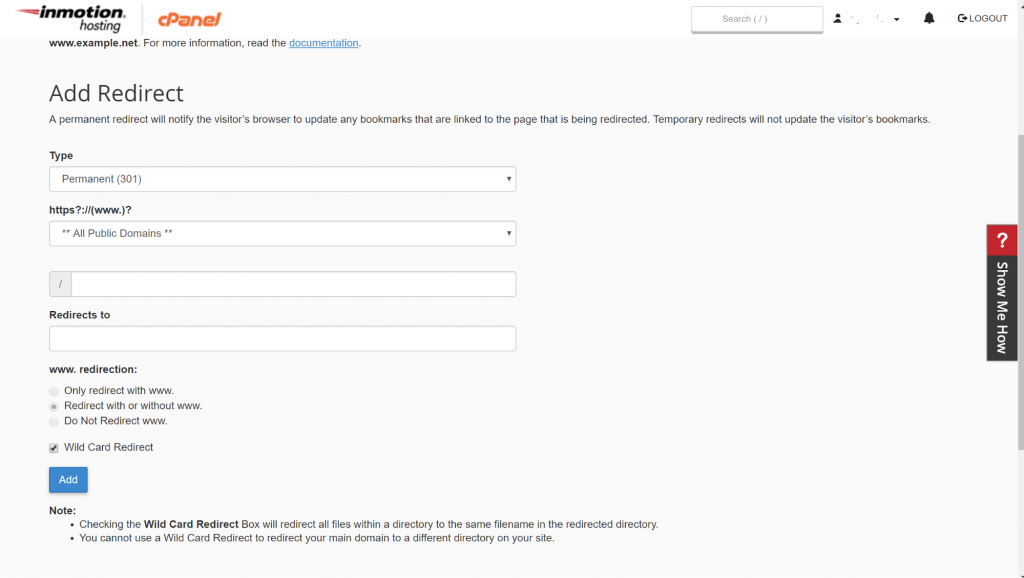The width and height of the screenshot is (1024, 578).
Task: Uncheck the Wild Card Redirect checkbox
Action: coord(54,448)
